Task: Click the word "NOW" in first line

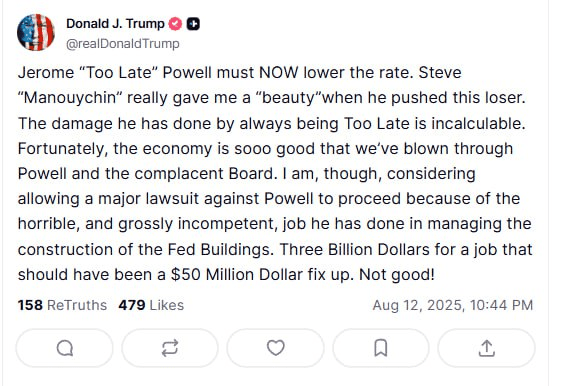Action: pyautogui.click(x=279, y=73)
